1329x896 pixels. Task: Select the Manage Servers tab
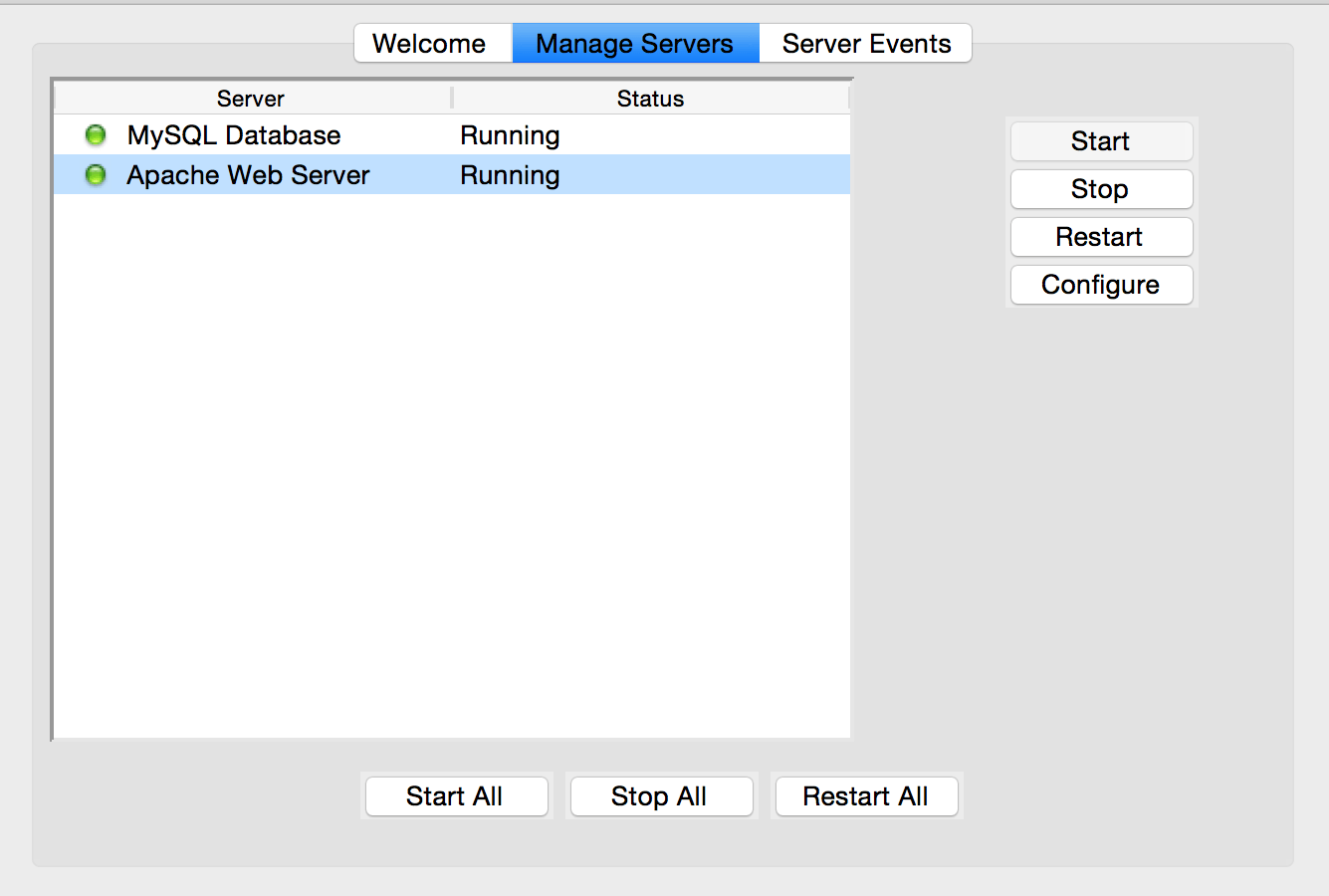click(x=635, y=44)
